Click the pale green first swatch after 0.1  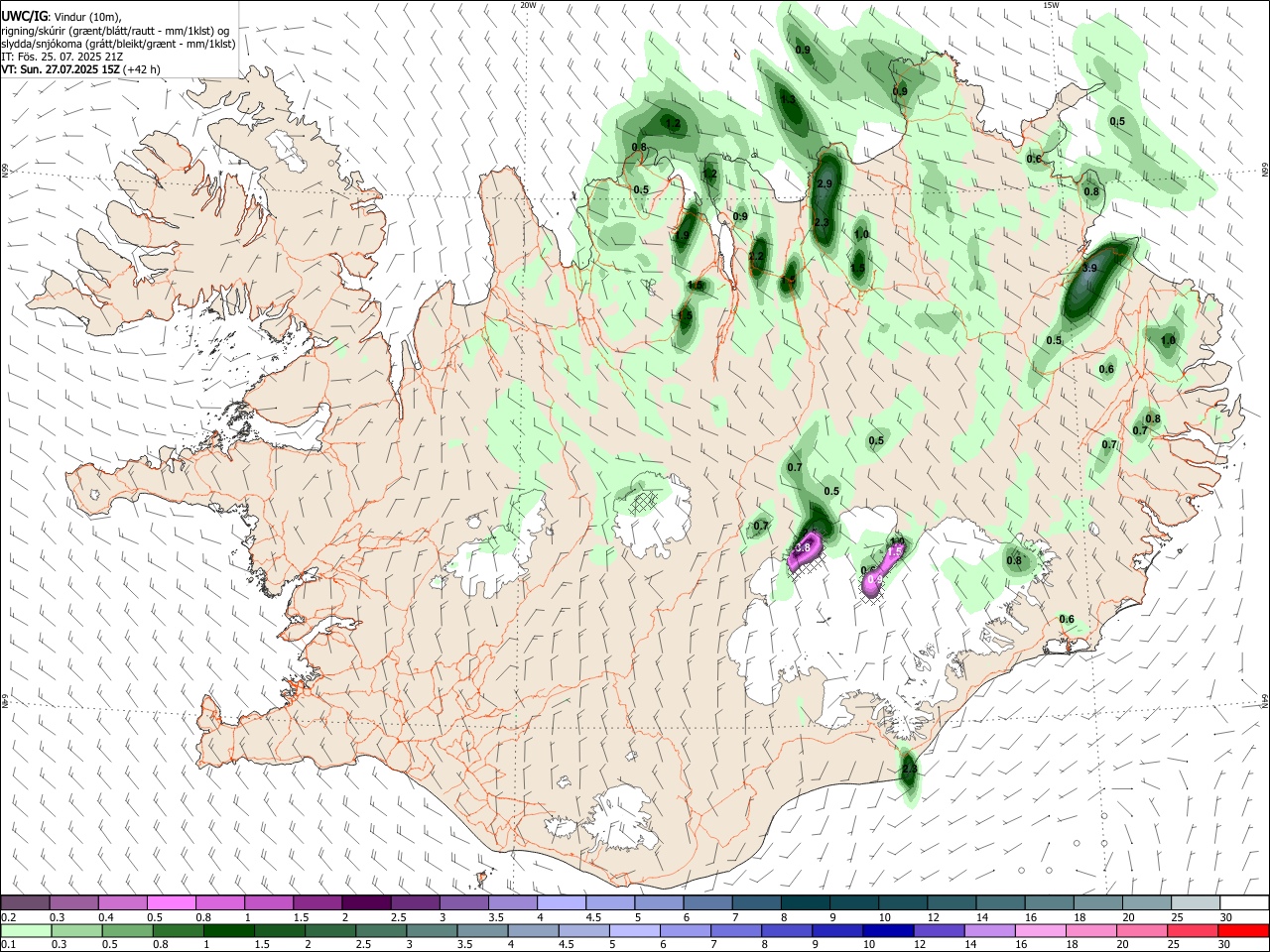tap(25, 930)
